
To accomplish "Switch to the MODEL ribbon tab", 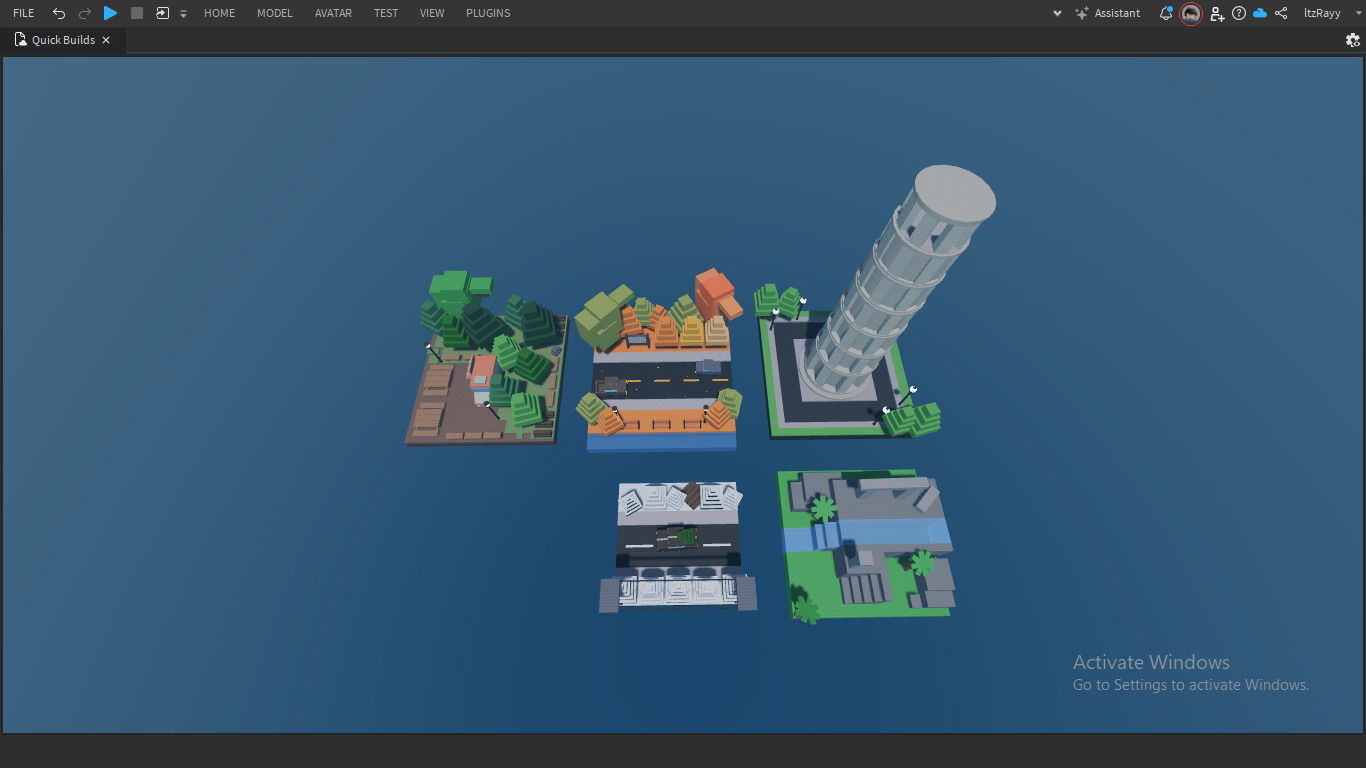I will click(274, 13).
